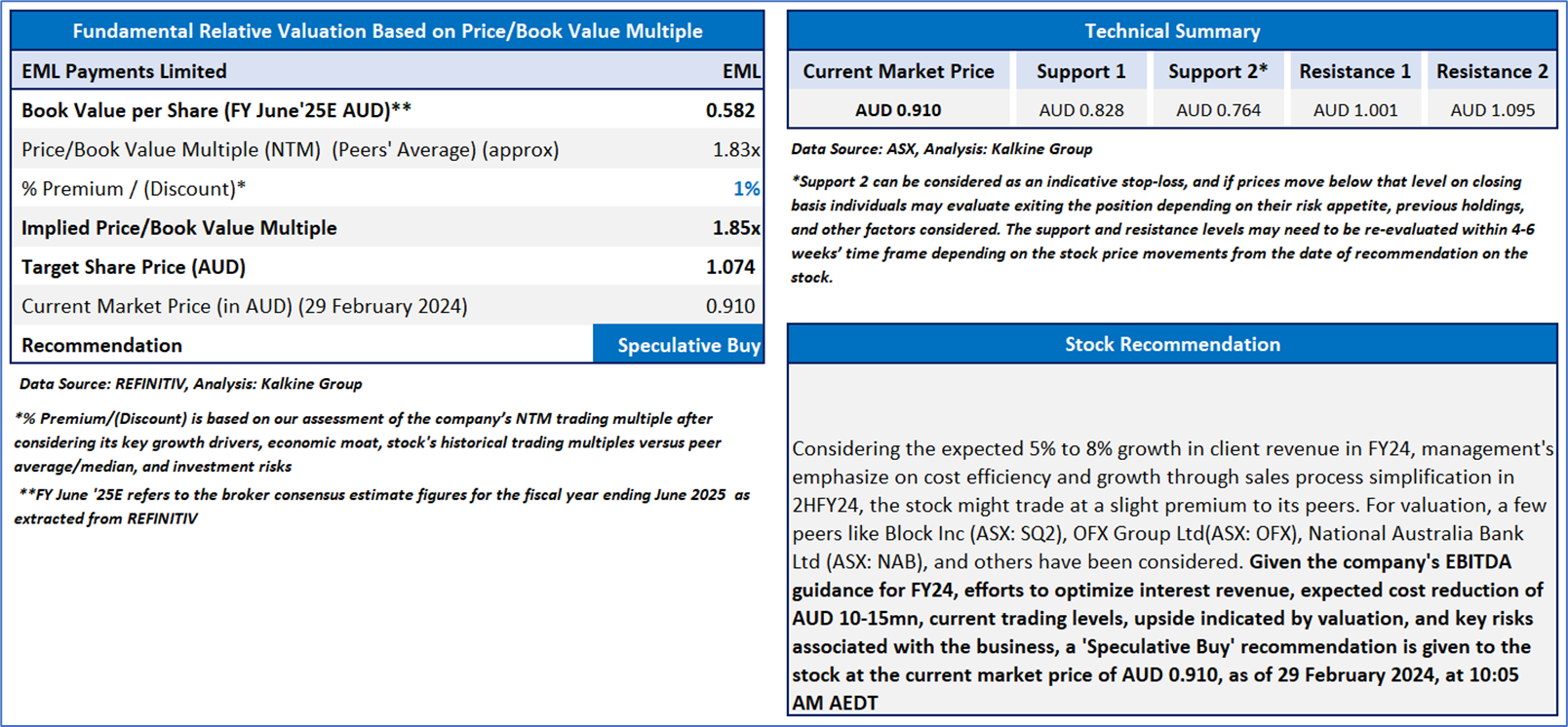Click the Target Share Price value 1.074
This screenshot has height=727, width=1568.
tap(729, 267)
